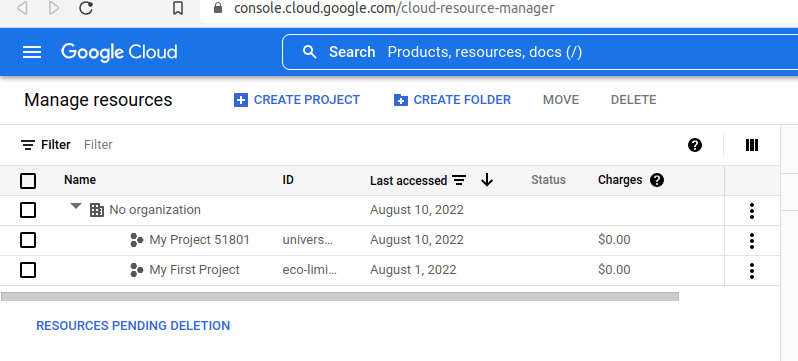Viewport: 798px width, 361px height.
Task: Click CREATE PROJECT button
Action: coord(297,100)
